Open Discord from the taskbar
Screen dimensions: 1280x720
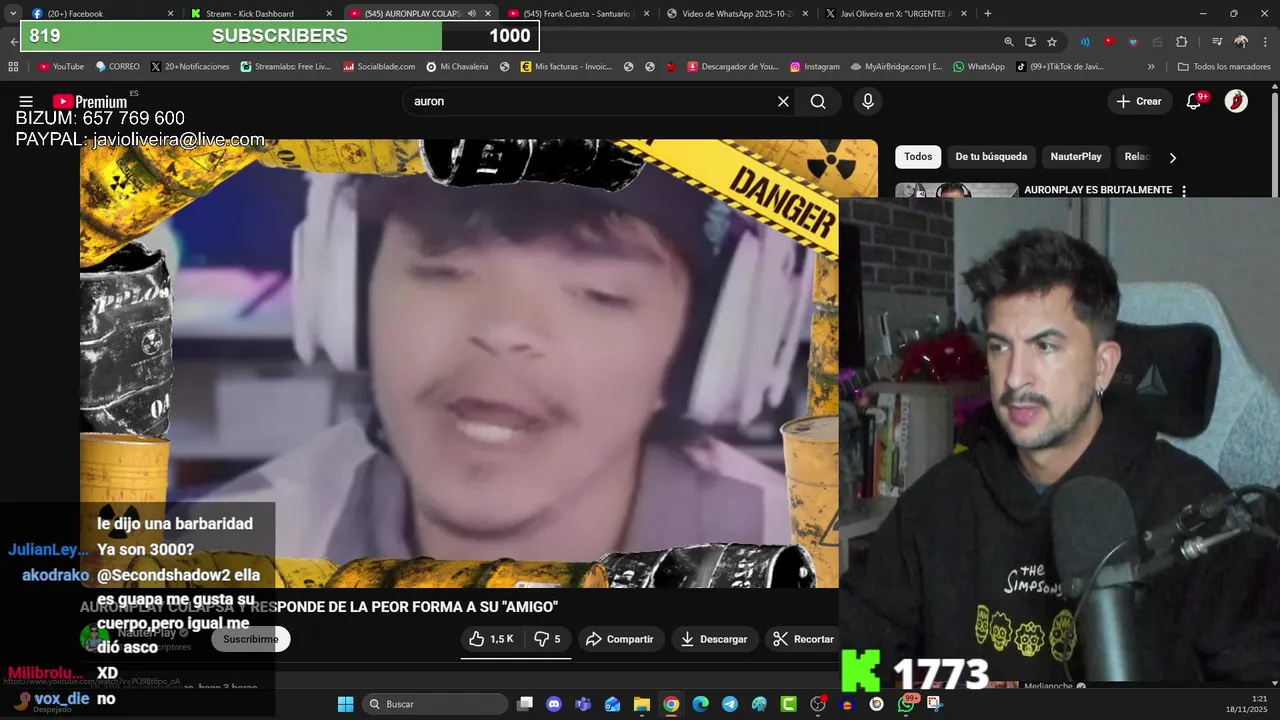coord(554,704)
